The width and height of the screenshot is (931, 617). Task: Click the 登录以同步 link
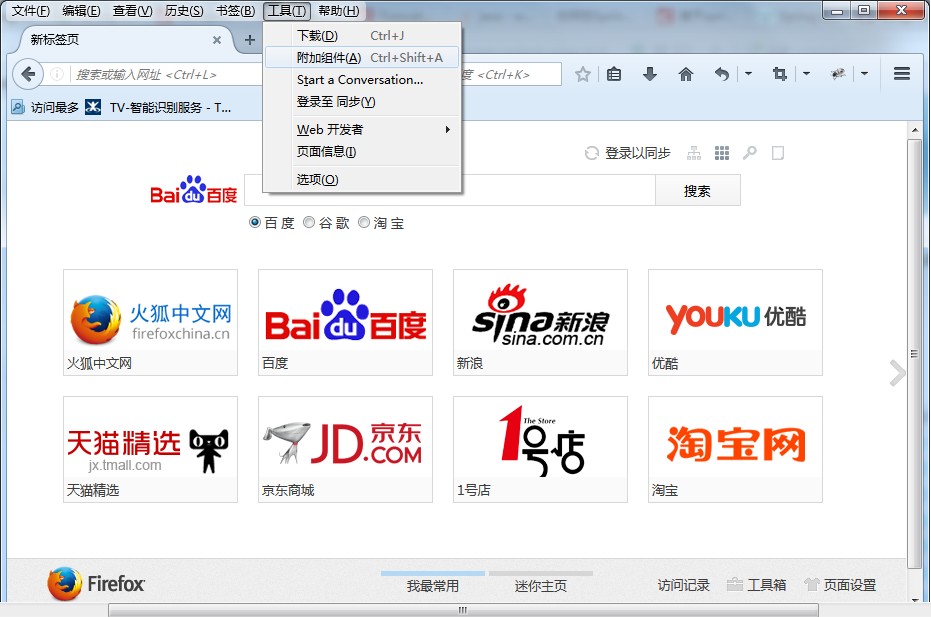click(638, 153)
